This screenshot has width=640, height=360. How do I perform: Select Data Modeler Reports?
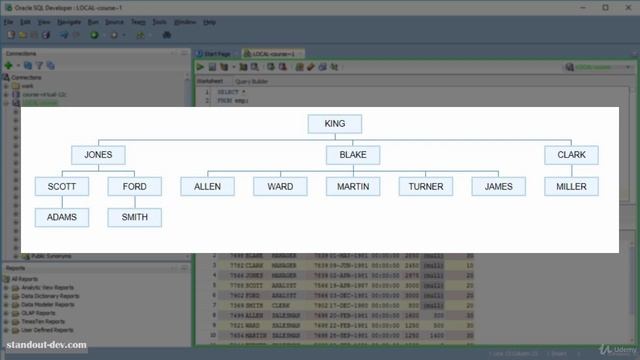(48, 304)
